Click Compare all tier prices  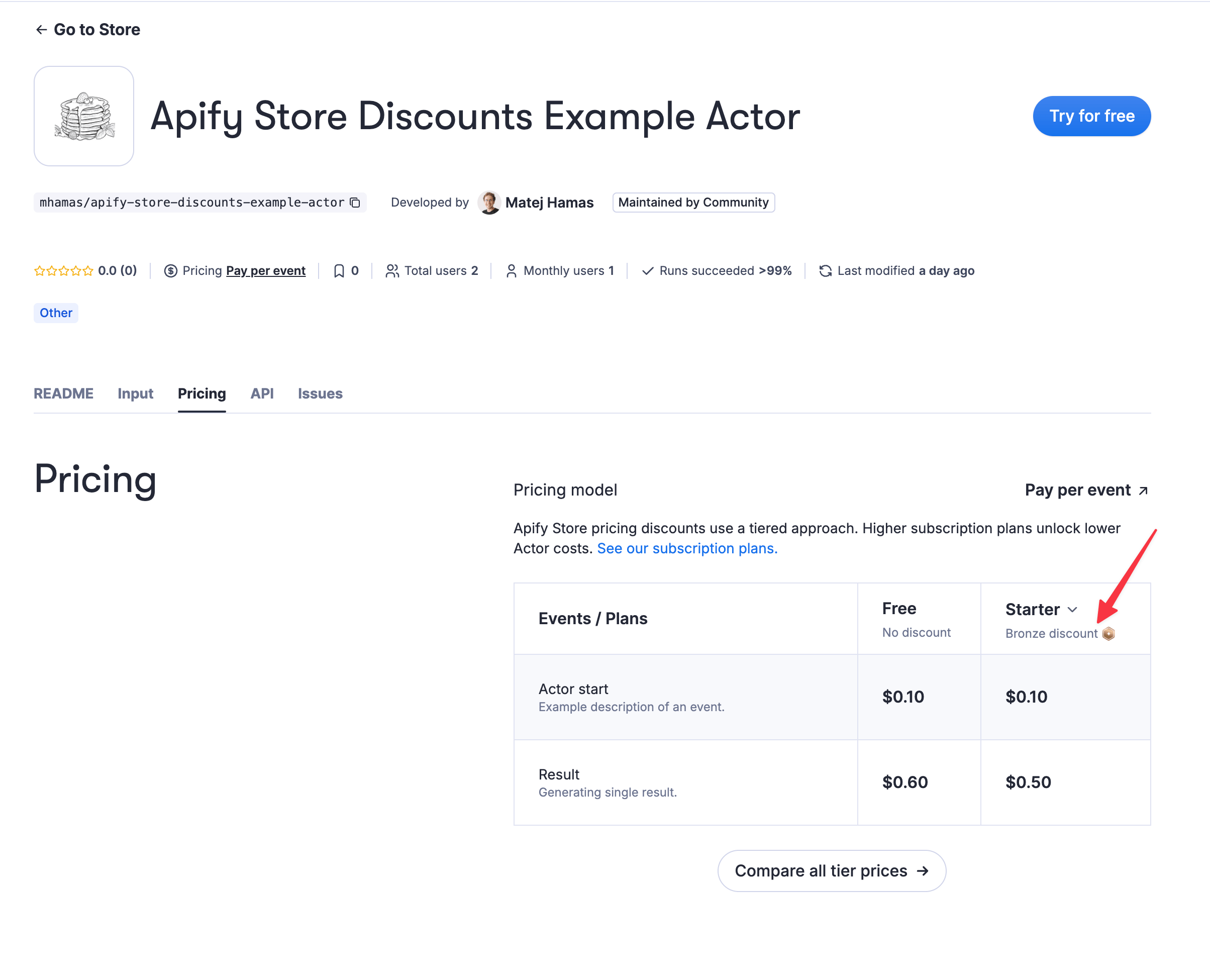[x=831, y=870]
